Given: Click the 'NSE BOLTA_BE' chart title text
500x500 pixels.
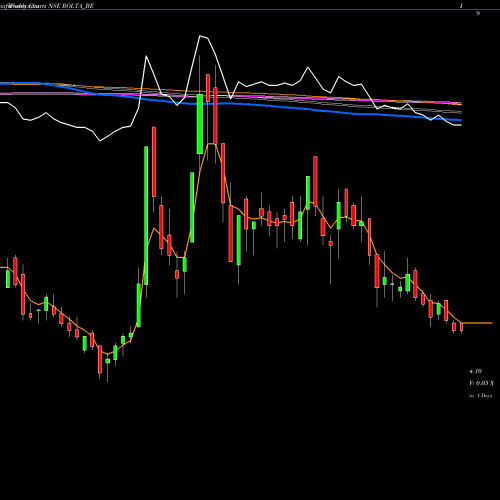Looking at the screenshot, I should [71, 6].
